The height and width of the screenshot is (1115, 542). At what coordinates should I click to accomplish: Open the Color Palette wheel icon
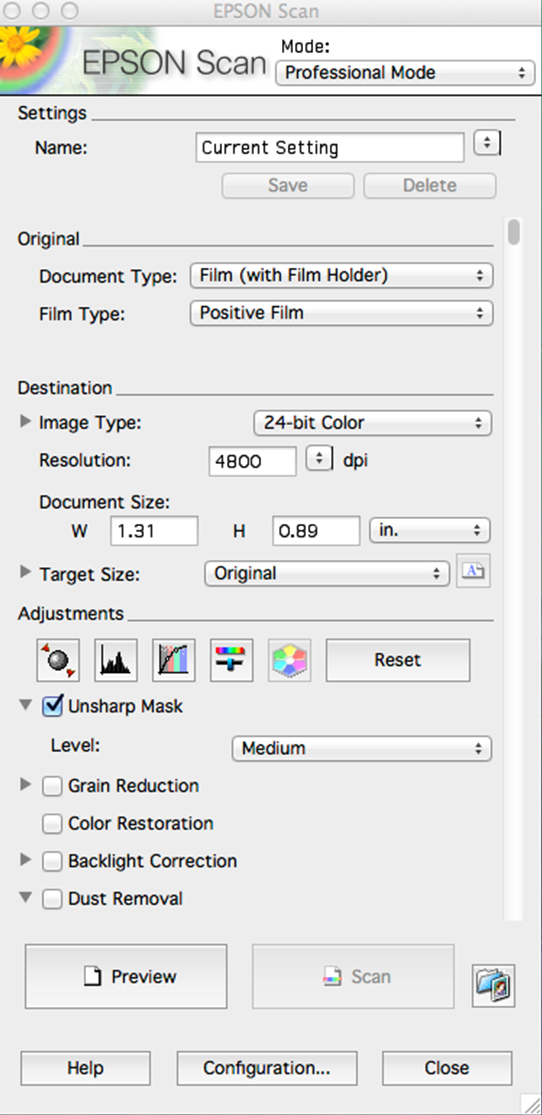tap(289, 660)
